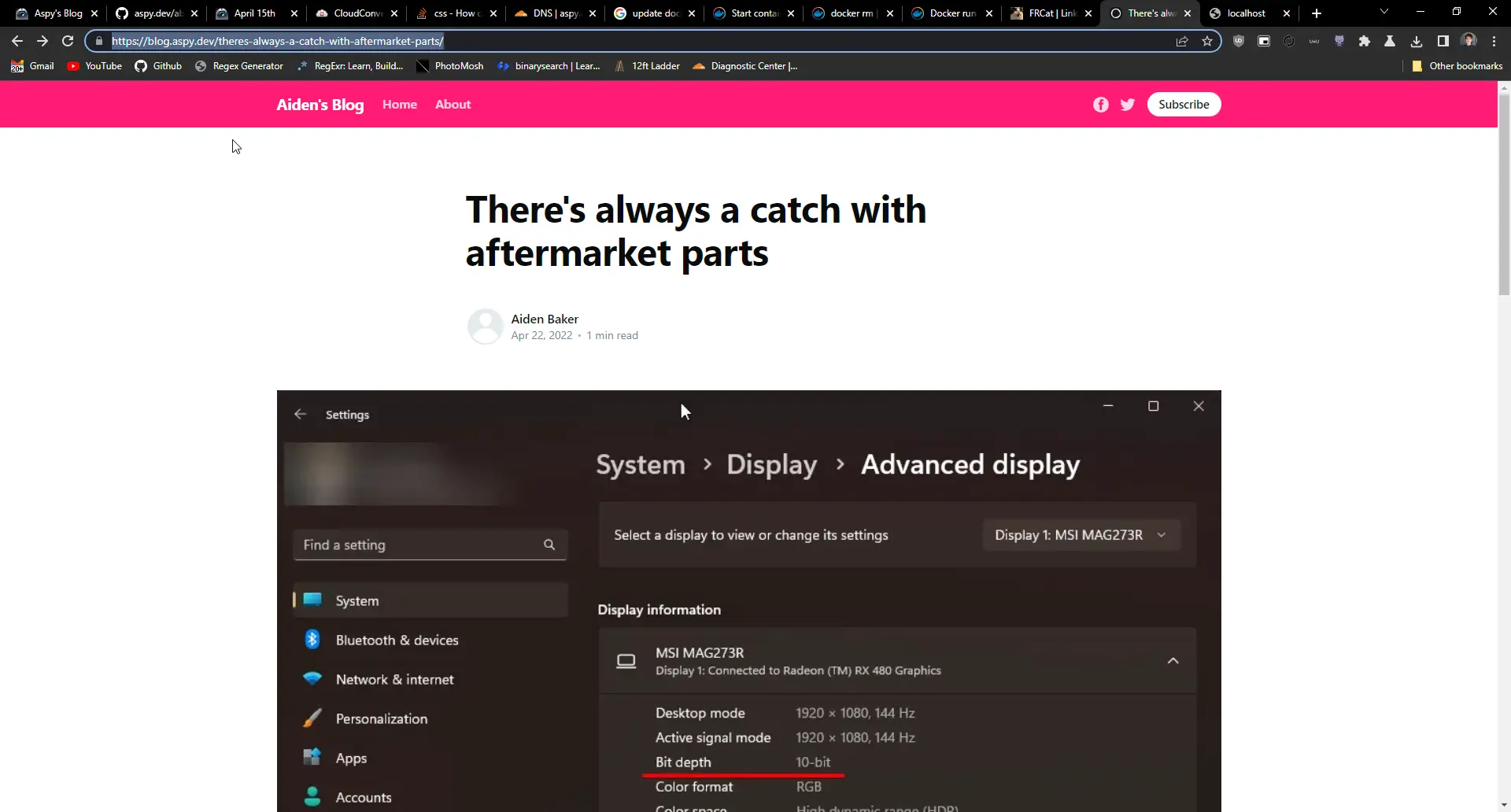Go to Home in blog navigation
This screenshot has width=1511, height=812.
point(399,104)
